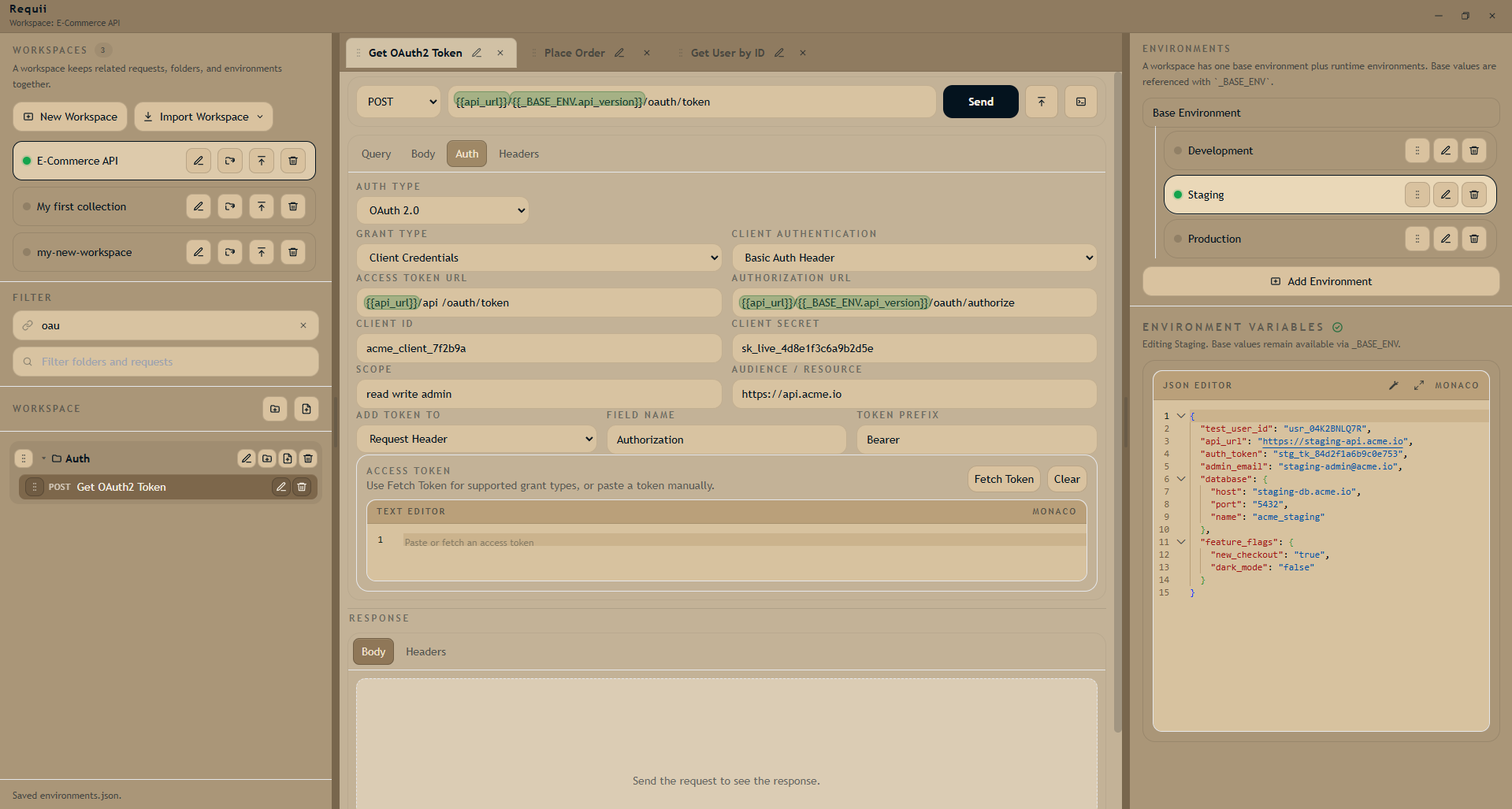Screen dimensions: 1512x809
Task: Edit the Staging environment
Action: point(1446,195)
